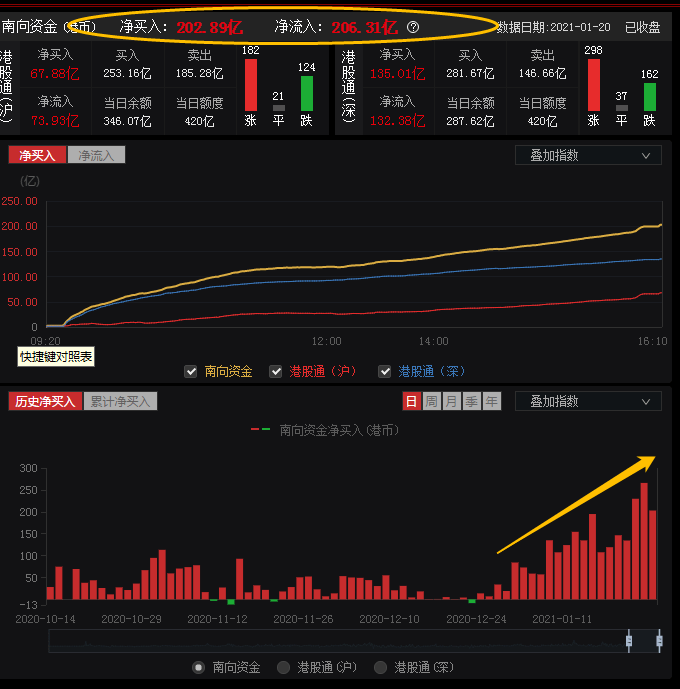Click the 12:00 time axis label
Screen dimensions: 680x689
coord(326,341)
